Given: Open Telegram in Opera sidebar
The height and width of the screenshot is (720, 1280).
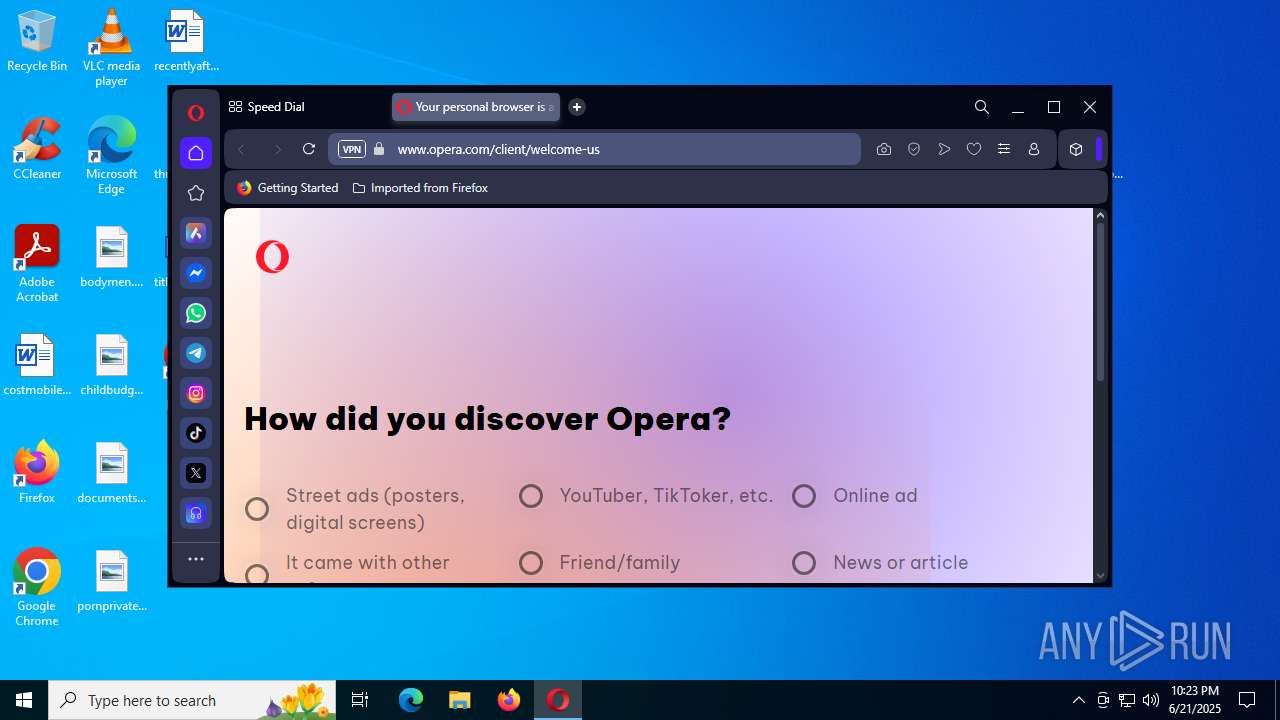Looking at the screenshot, I should [x=196, y=353].
